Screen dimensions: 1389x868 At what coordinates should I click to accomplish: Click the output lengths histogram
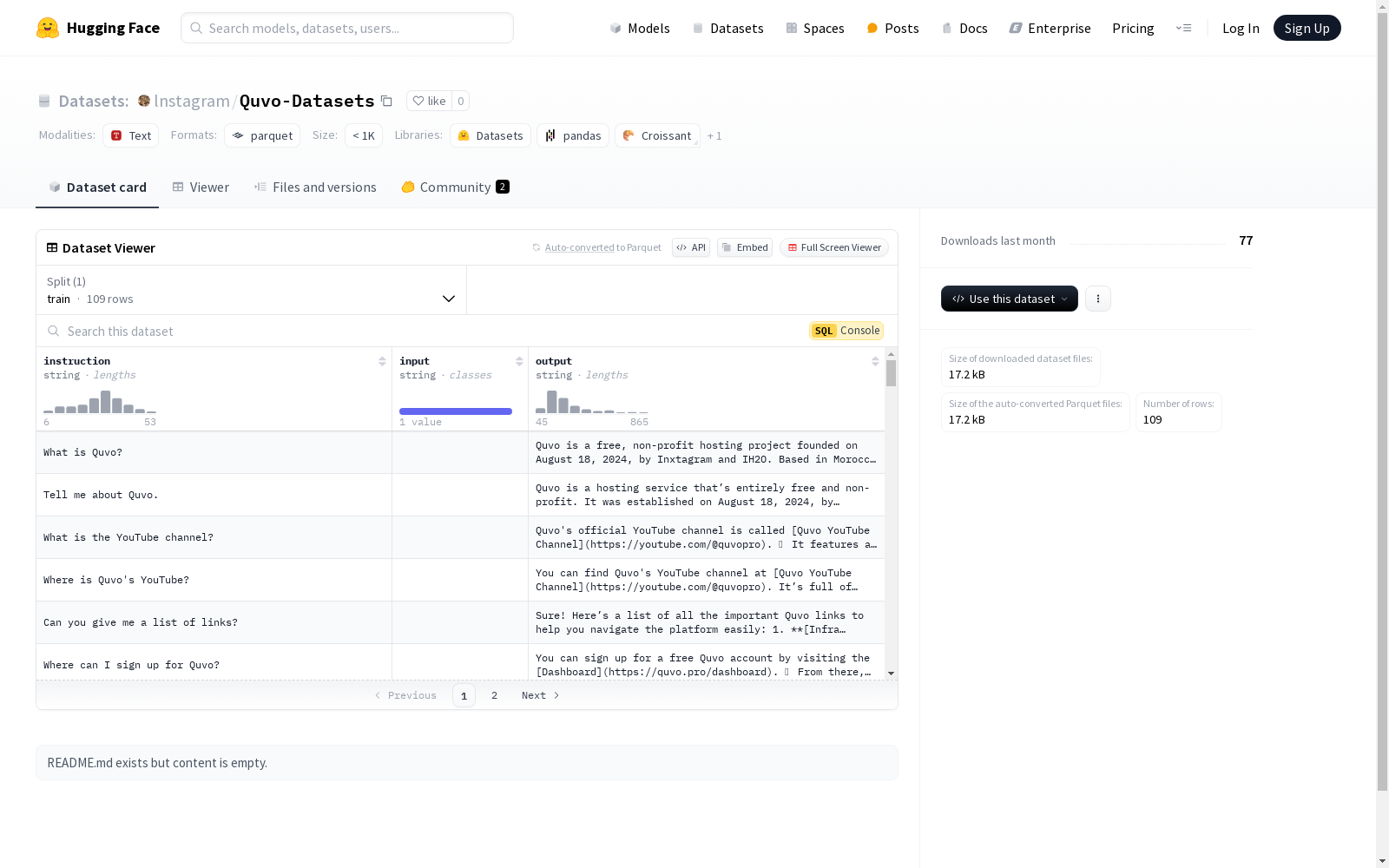(x=592, y=402)
